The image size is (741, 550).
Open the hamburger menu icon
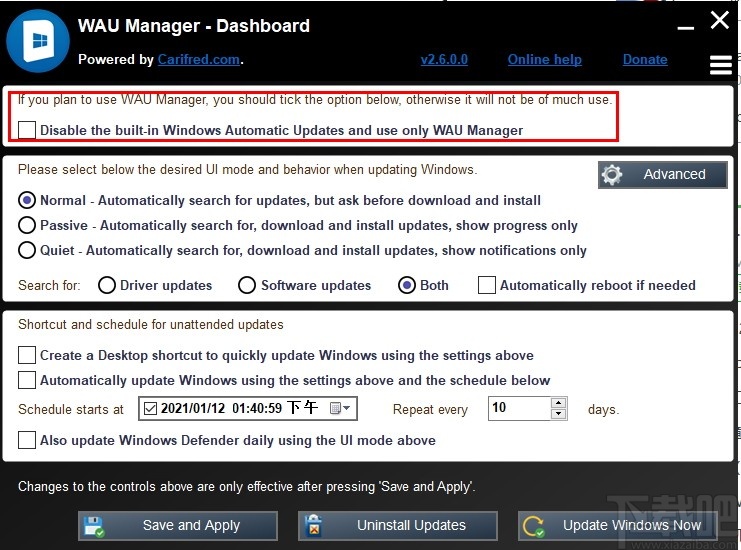pos(721,65)
